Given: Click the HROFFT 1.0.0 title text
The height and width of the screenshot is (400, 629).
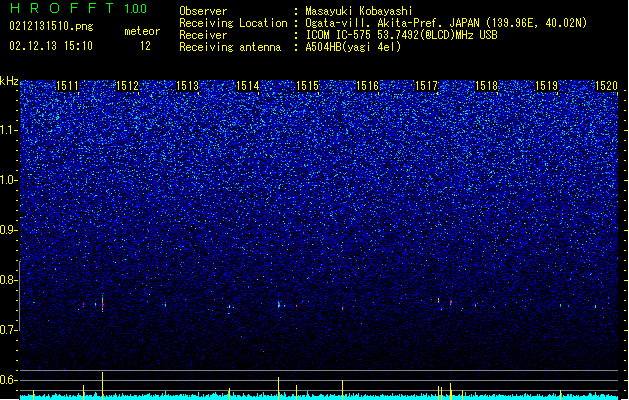Looking at the screenshot, I should point(79,8).
